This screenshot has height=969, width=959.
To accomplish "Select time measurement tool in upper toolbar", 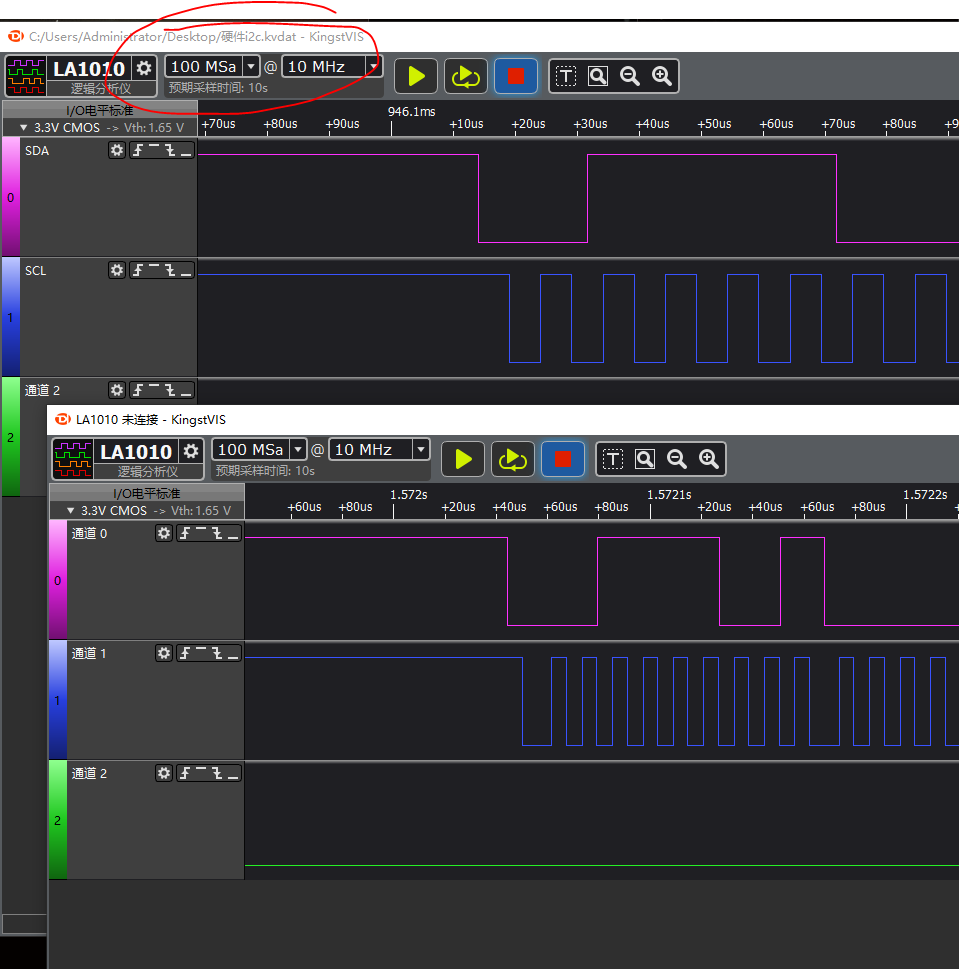I will (566, 76).
